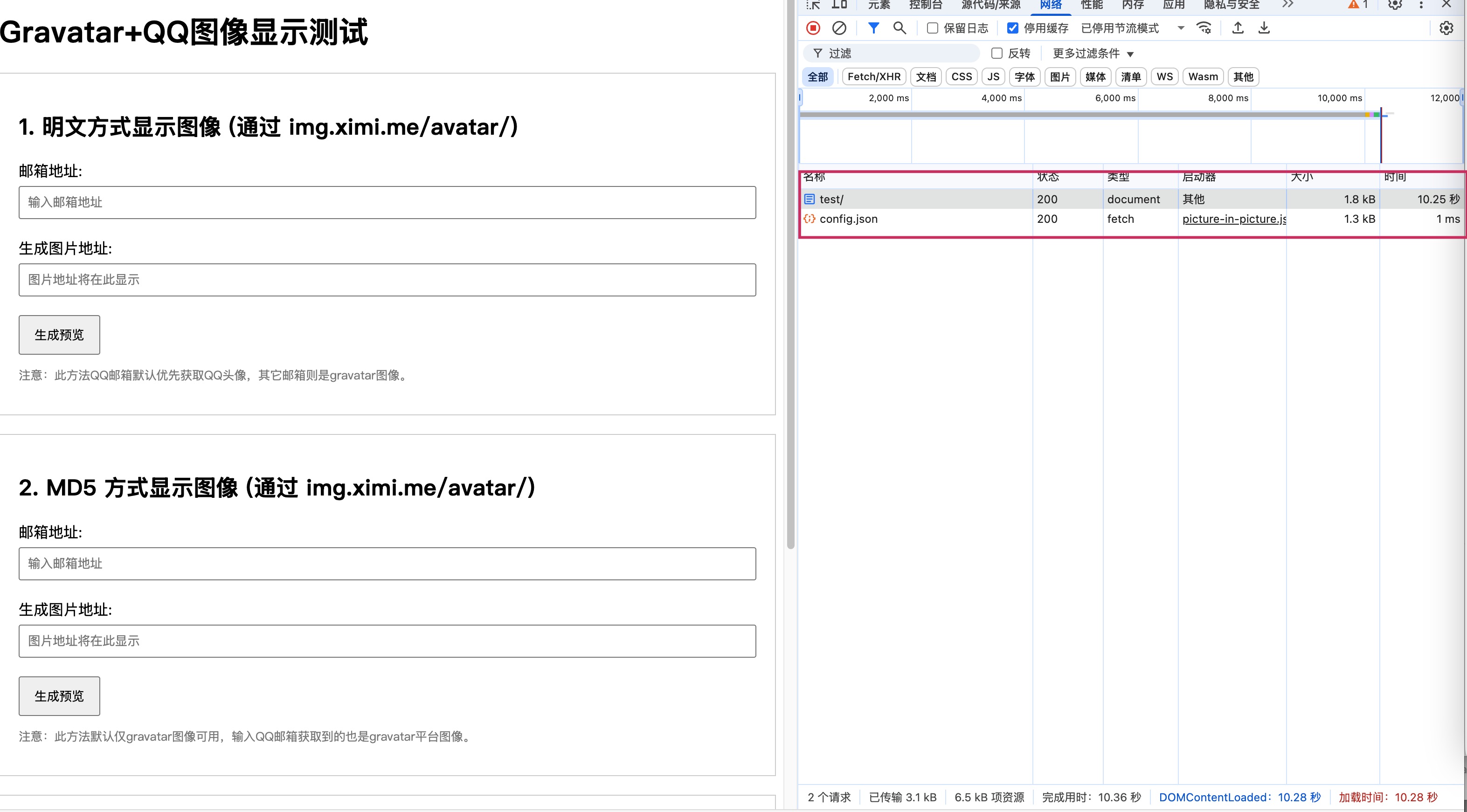The image size is (1467, 812).
Task: Clear the network log
Action: [839, 28]
